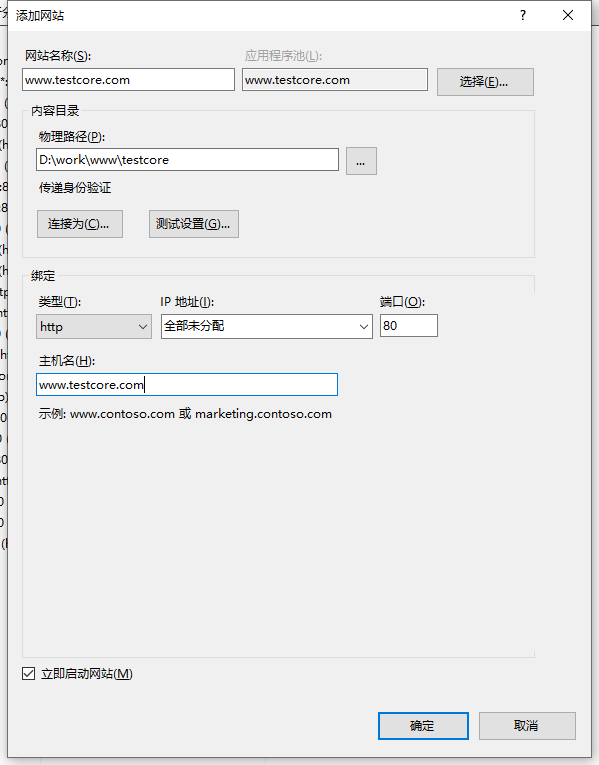The width and height of the screenshot is (599, 765).
Task: Click the 物理路径(P) label
Action: [x=72, y=137]
